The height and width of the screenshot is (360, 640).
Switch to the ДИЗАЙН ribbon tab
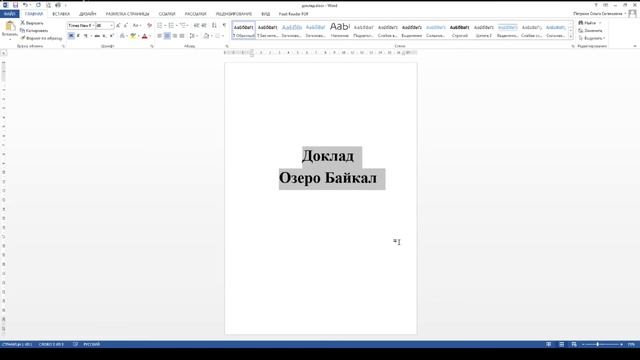(87, 14)
